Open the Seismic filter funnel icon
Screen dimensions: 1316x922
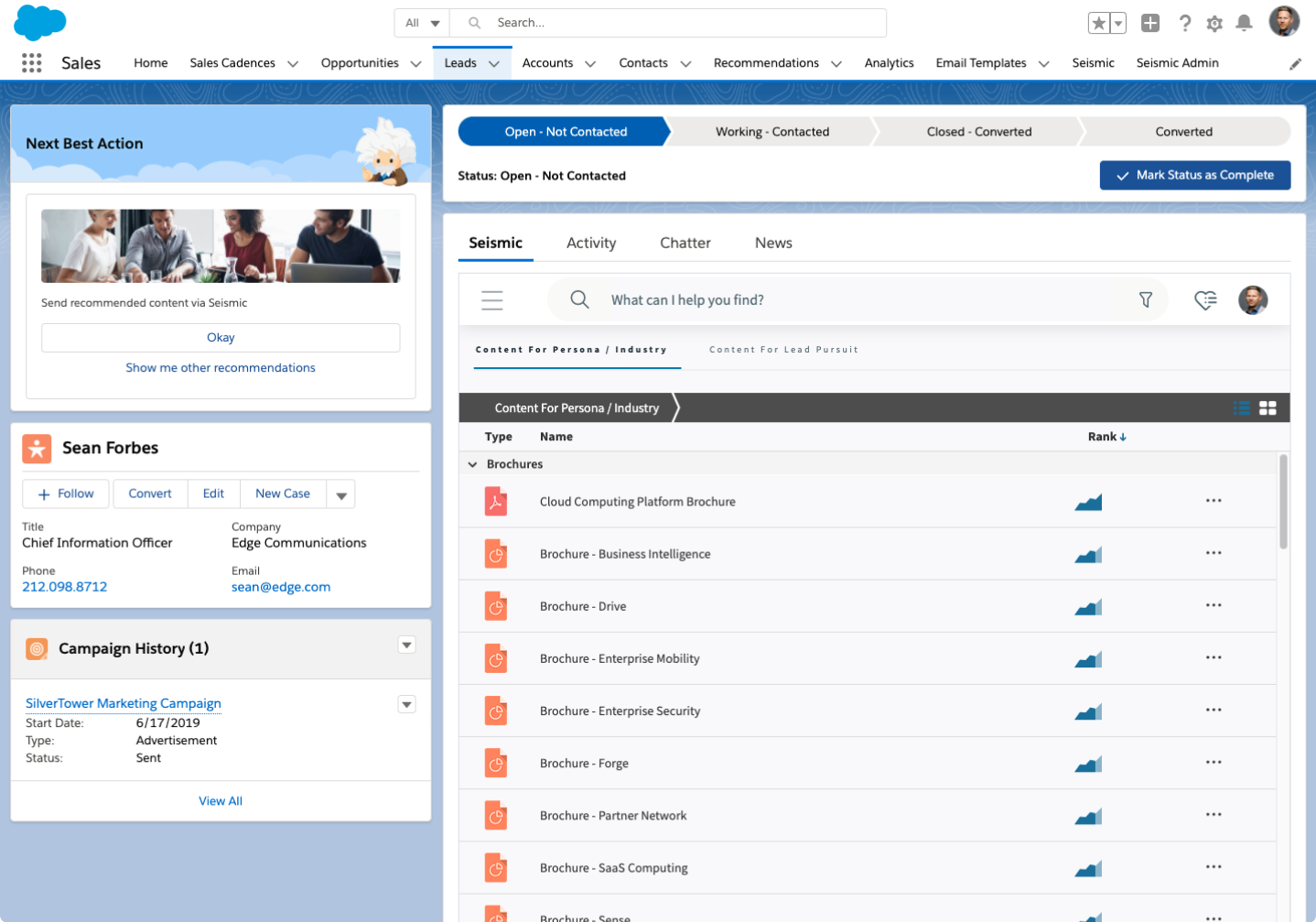[x=1145, y=299]
